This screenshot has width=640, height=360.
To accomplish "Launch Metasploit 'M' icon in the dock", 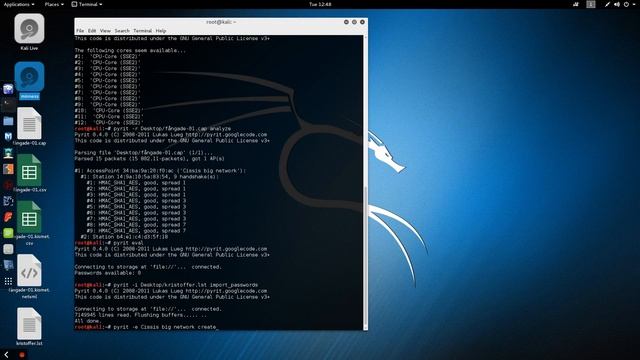I will 8,137.
